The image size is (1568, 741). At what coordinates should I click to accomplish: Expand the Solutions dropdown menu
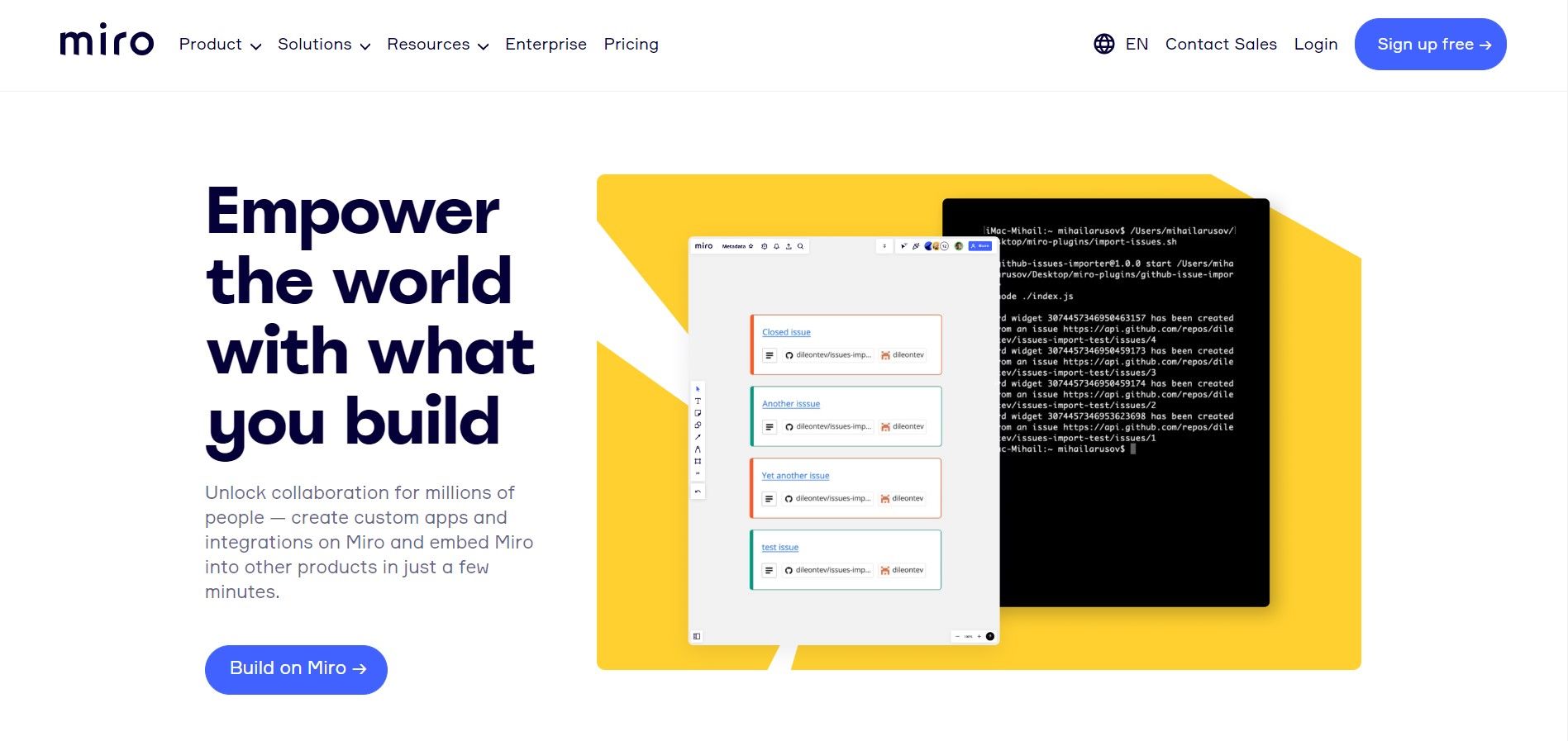(x=323, y=45)
